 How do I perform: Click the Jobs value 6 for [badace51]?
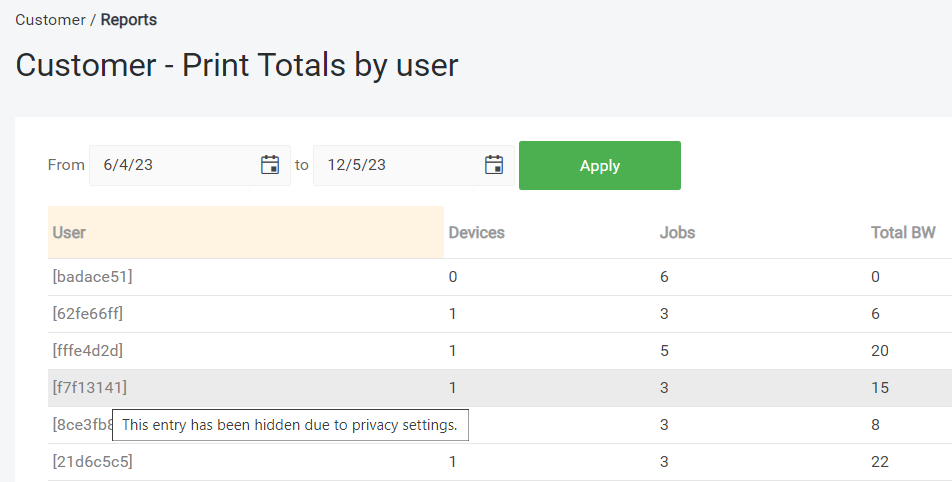coord(664,277)
